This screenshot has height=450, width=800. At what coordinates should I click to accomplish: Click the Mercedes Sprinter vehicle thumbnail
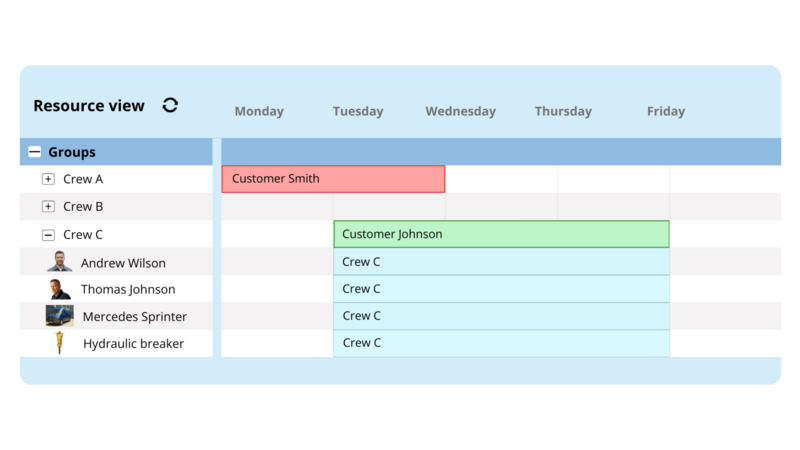click(60, 316)
